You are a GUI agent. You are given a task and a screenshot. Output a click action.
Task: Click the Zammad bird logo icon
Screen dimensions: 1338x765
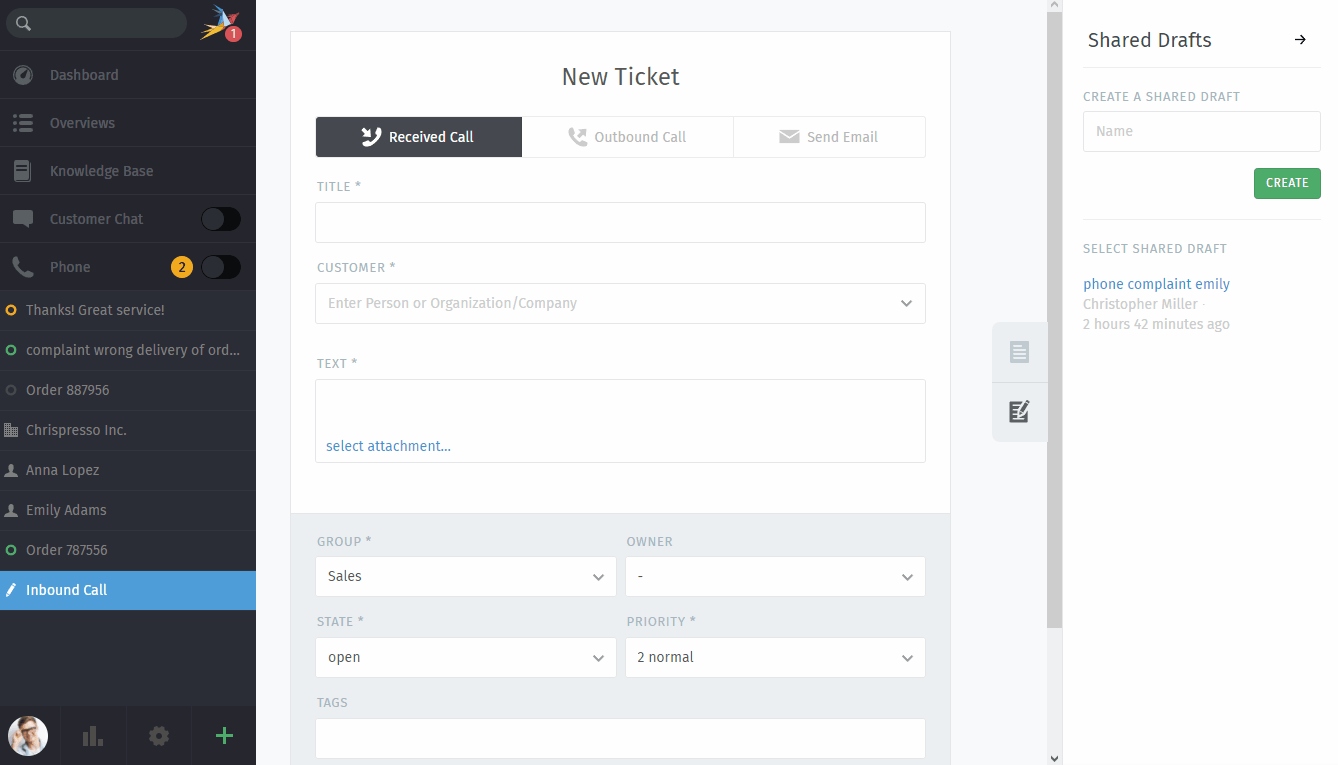click(x=219, y=22)
